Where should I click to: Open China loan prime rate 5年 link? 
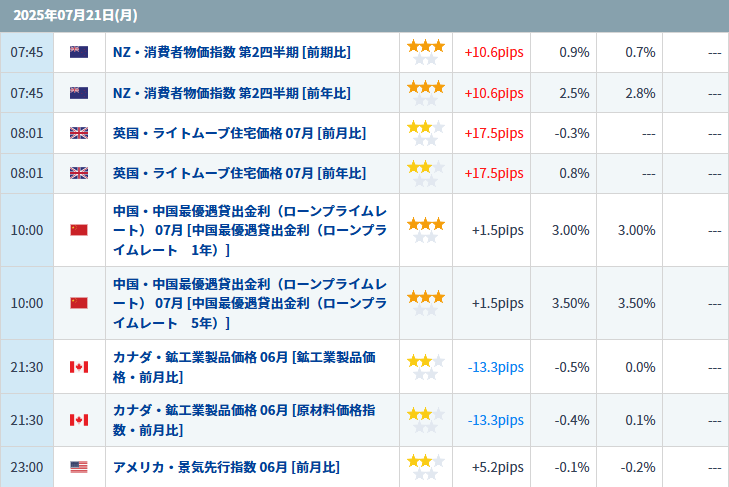click(x=250, y=303)
